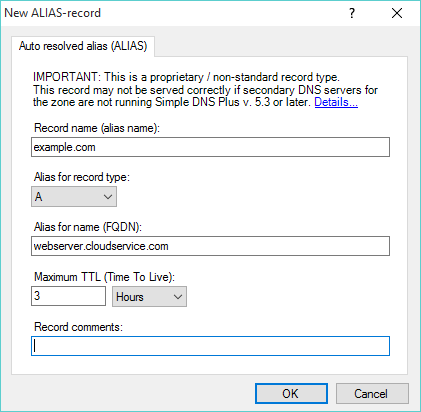Click the Maximum TTL value box showing 3
Viewport: 421px width, 412px height.
(68, 296)
